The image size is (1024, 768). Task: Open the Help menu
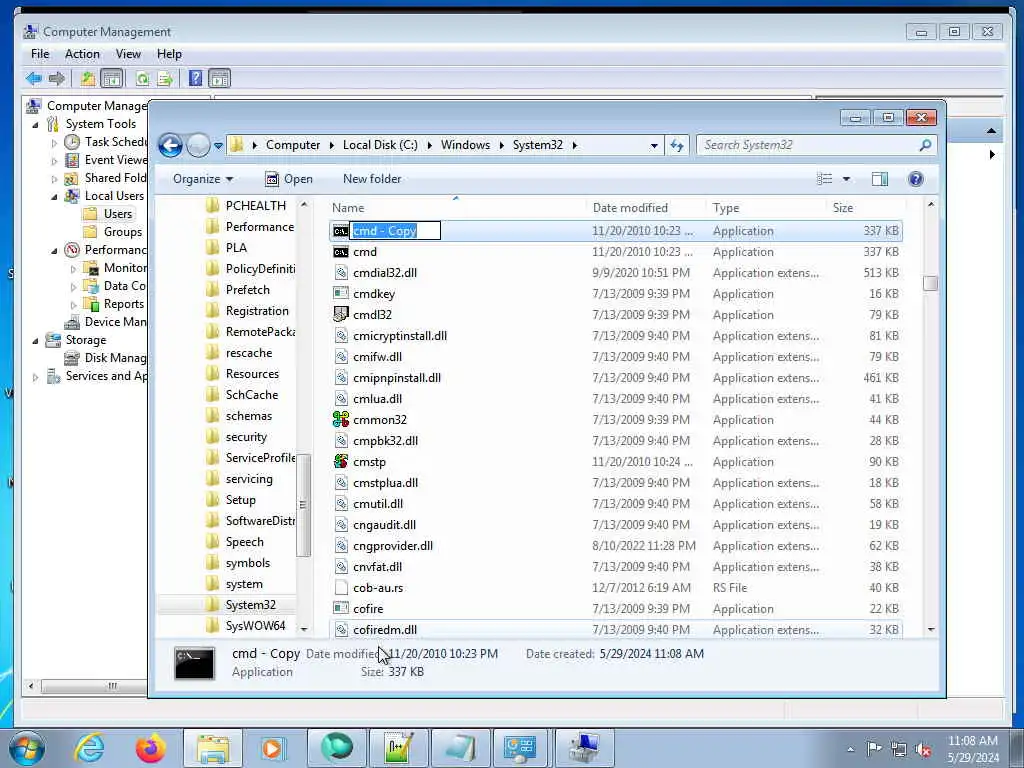[169, 54]
